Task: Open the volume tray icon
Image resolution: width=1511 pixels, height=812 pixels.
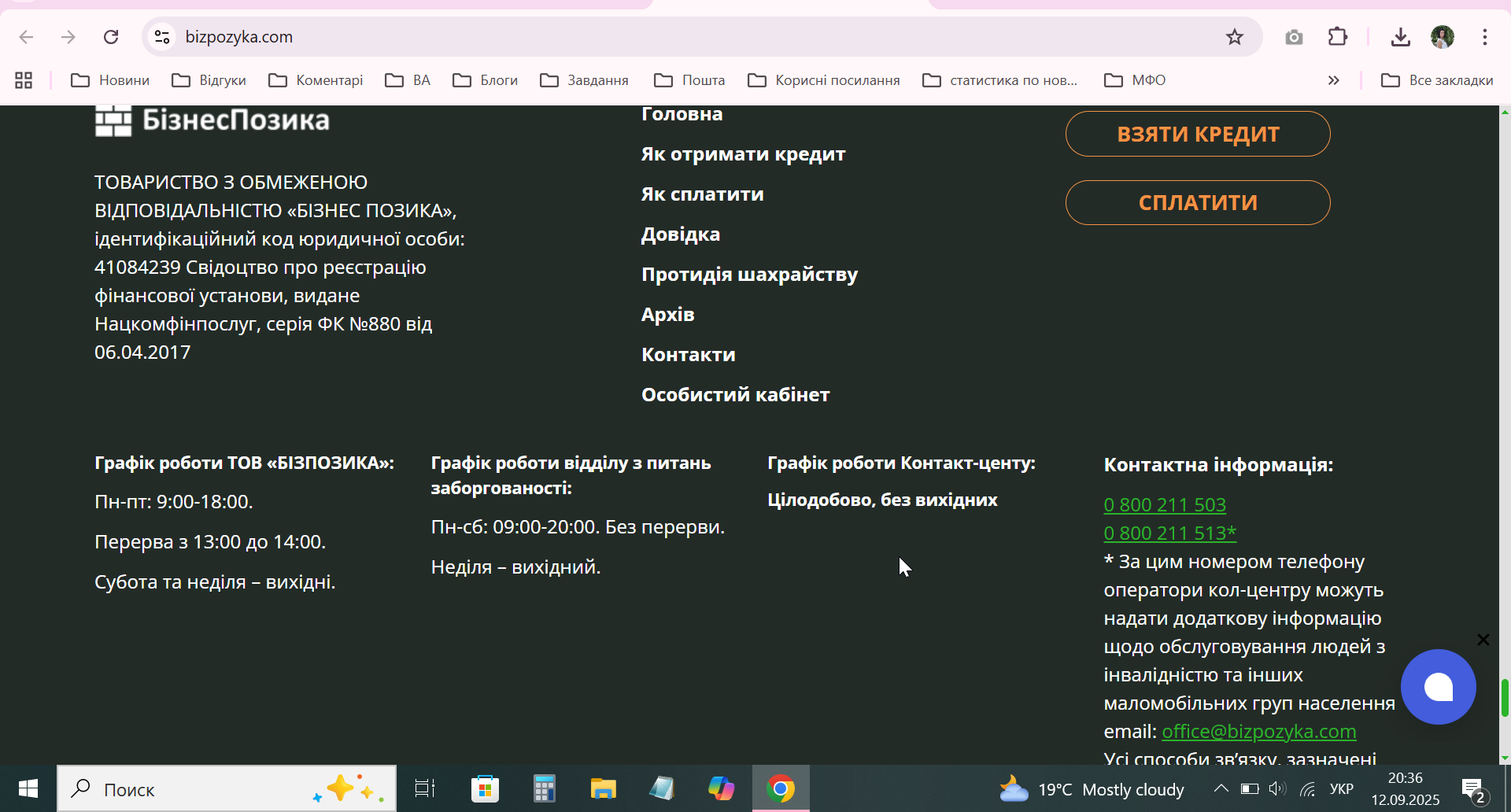Action: tap(1277, 788)
